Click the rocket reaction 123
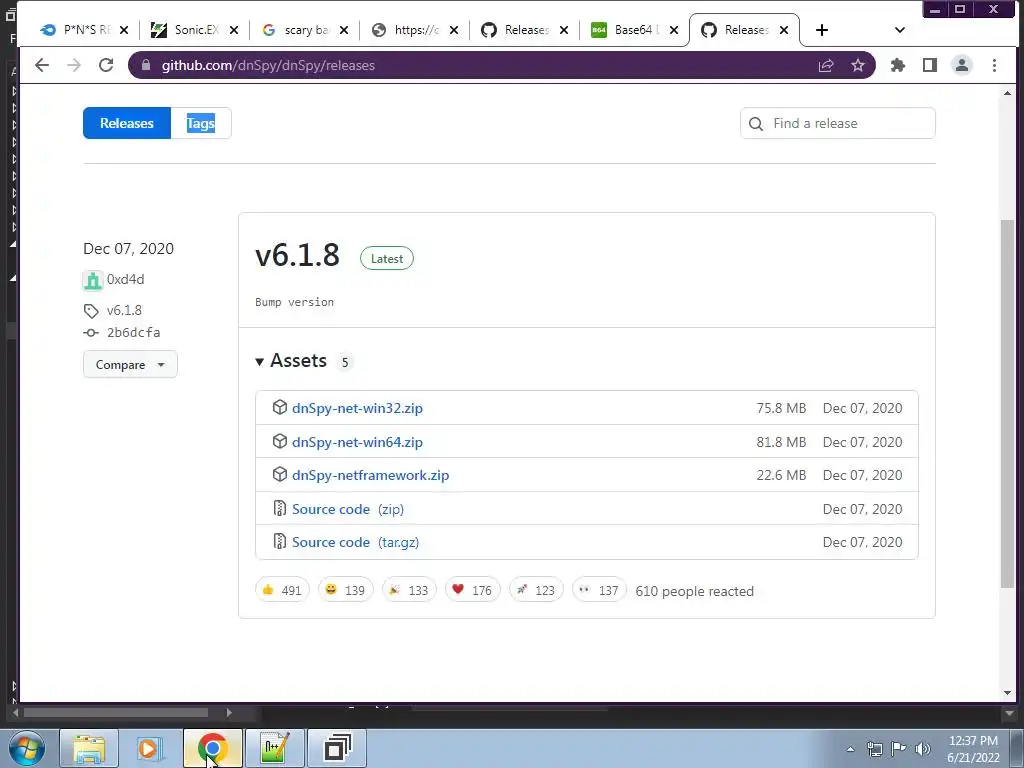 click(536, 590)
